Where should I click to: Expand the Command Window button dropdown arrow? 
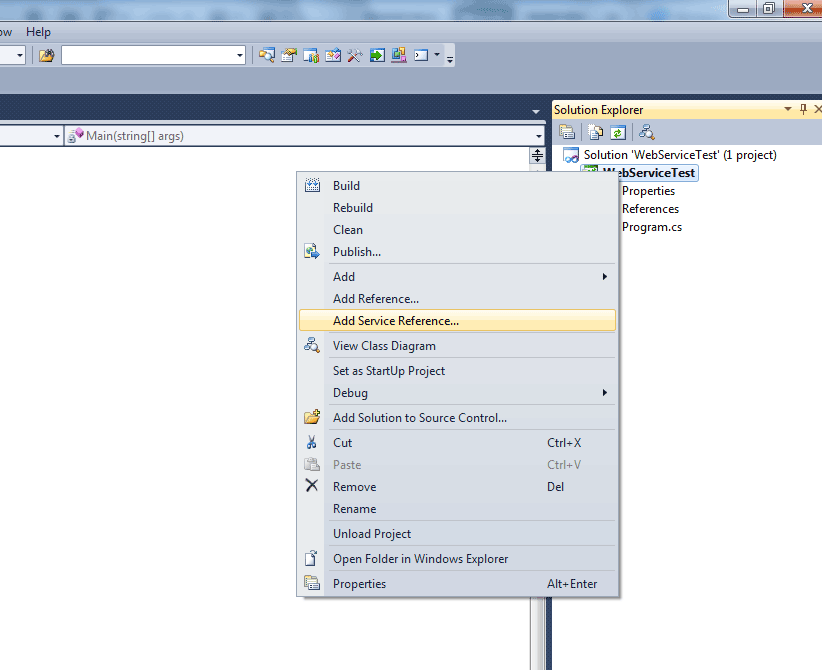click(437, 55)
